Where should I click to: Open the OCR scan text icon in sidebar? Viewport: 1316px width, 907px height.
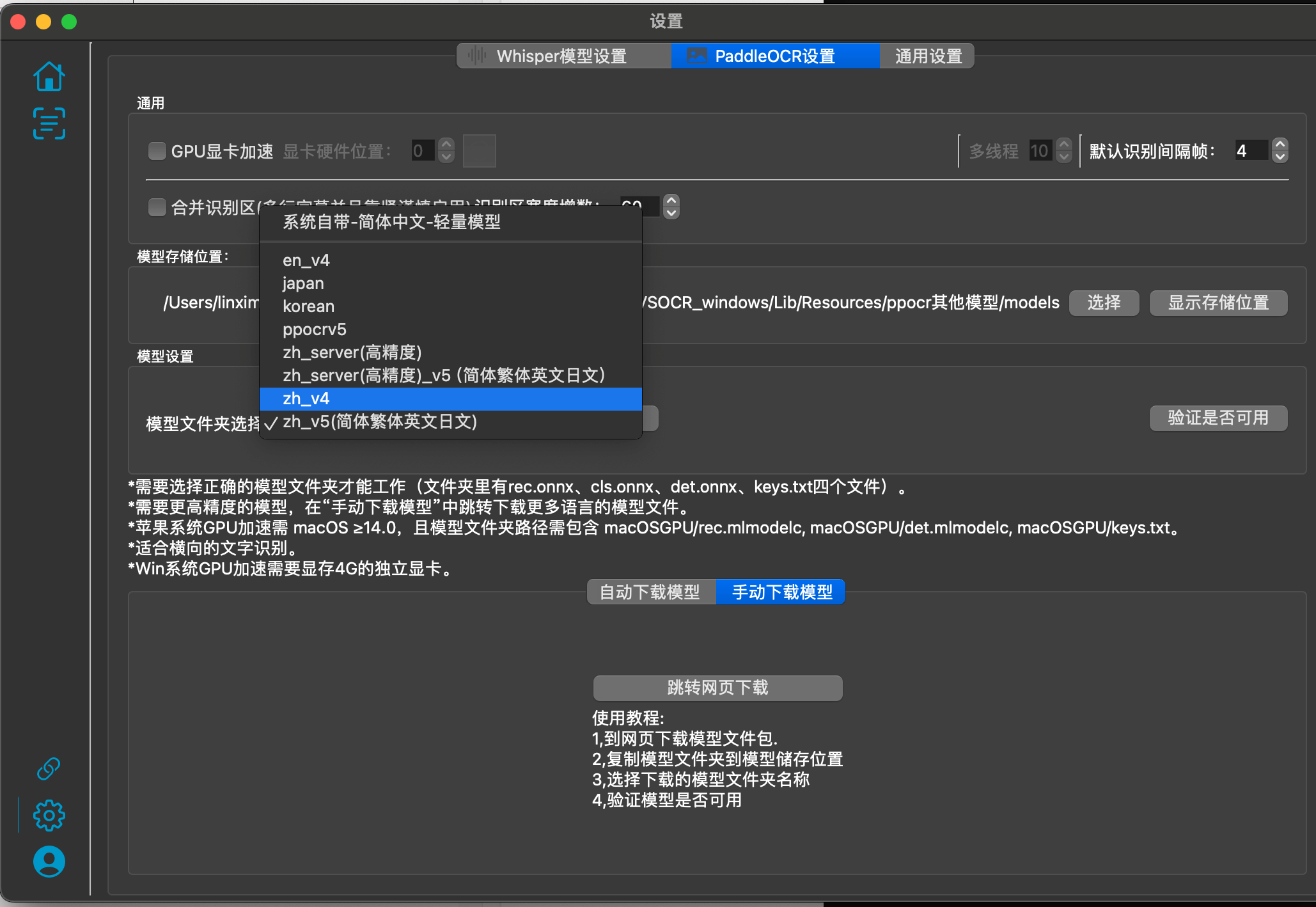49,123
